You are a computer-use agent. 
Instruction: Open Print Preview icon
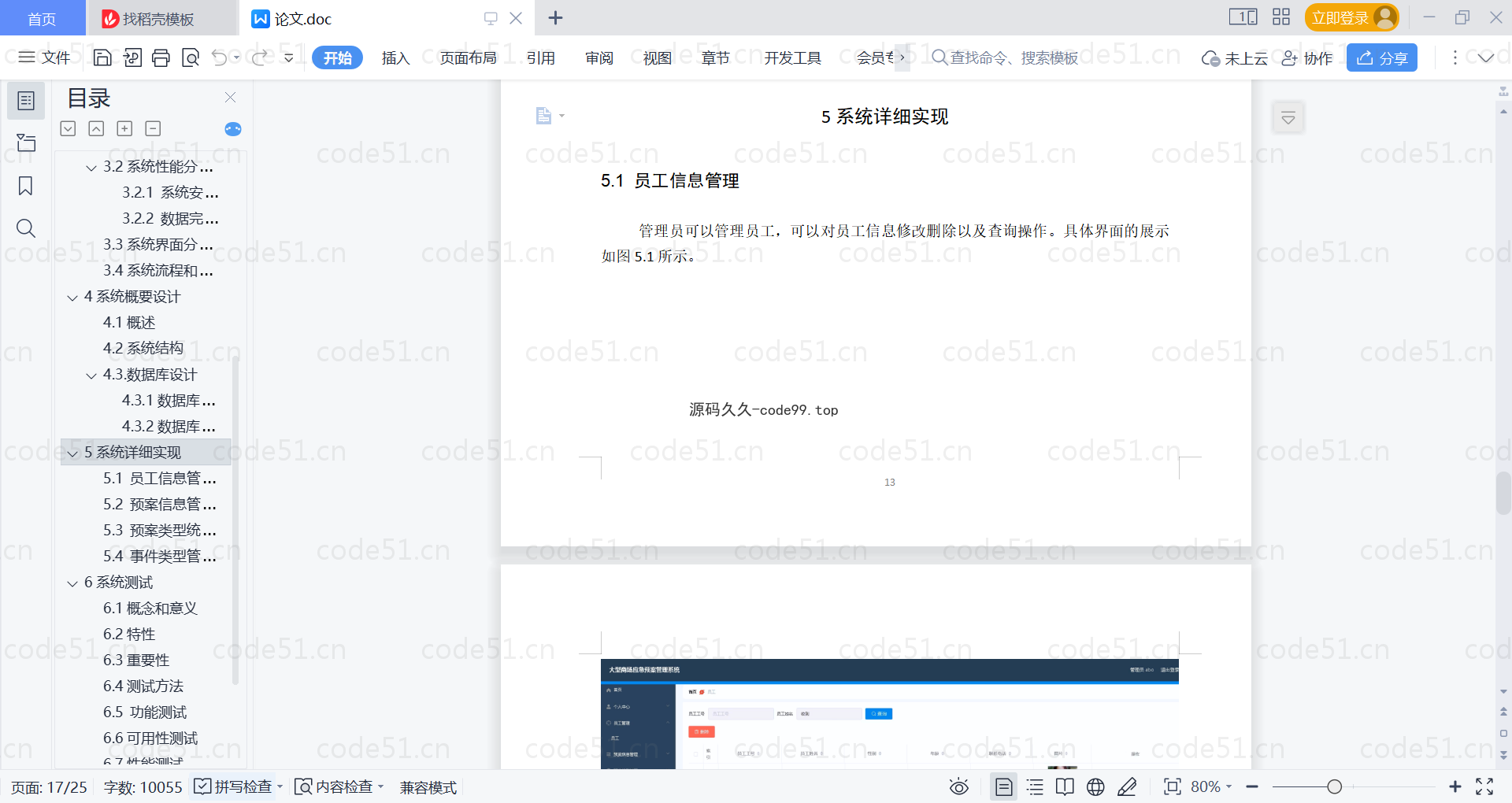[191, 57]
